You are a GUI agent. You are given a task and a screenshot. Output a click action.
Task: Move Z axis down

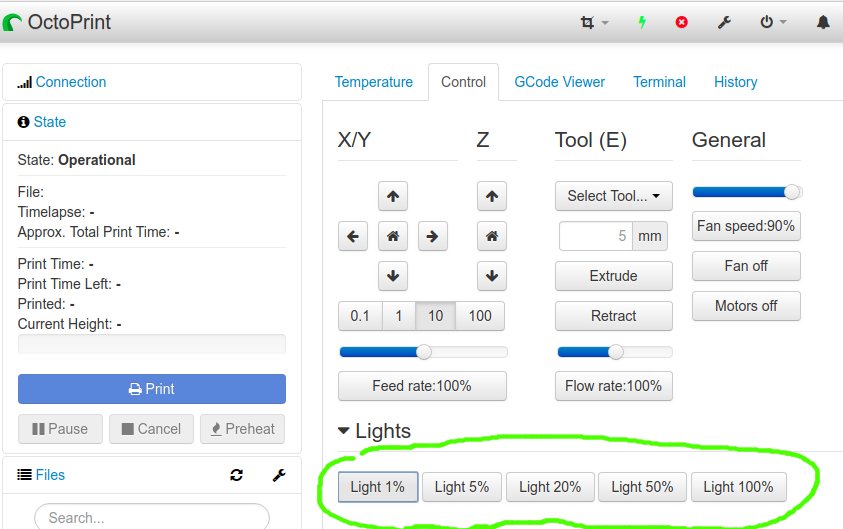pos(492,276)
